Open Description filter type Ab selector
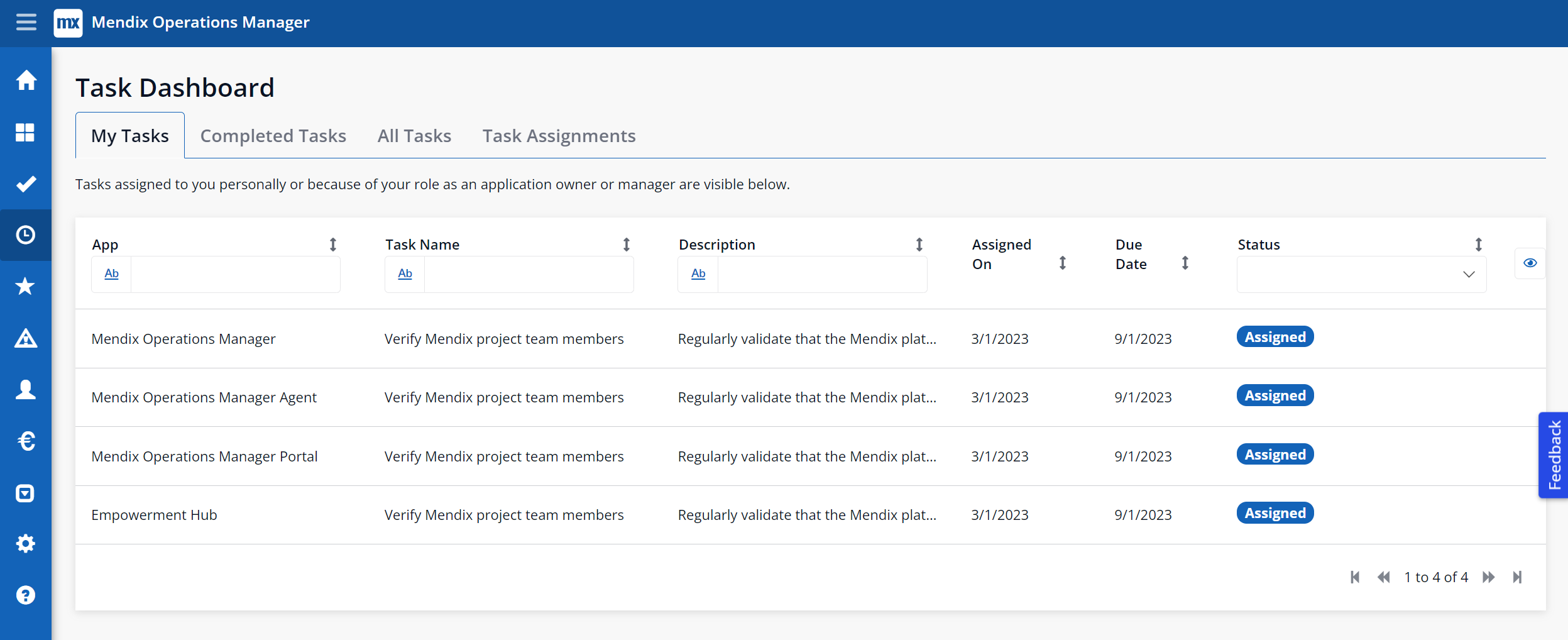 tap(698, 274)
